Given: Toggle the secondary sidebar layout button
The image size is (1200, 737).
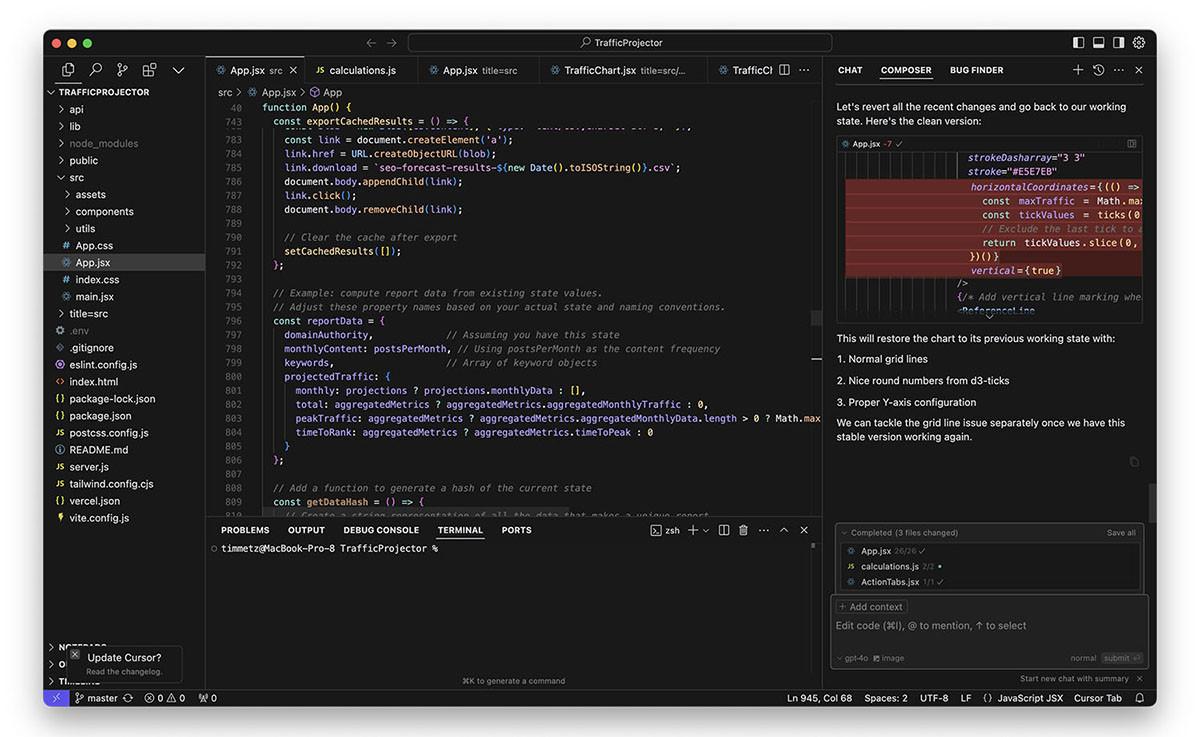Looking at the screenshot, I should 1118,43.
